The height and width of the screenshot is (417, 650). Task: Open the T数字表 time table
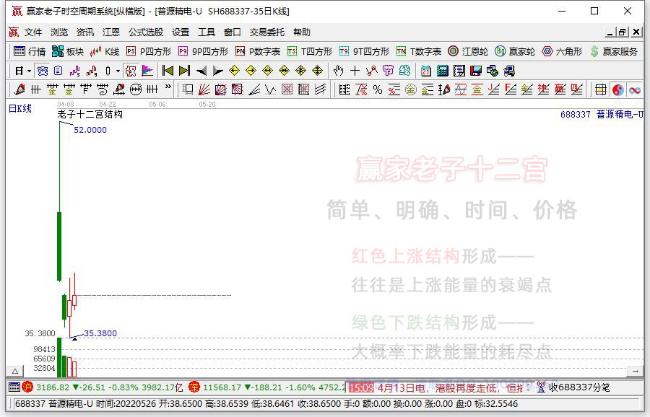point(419,51)
